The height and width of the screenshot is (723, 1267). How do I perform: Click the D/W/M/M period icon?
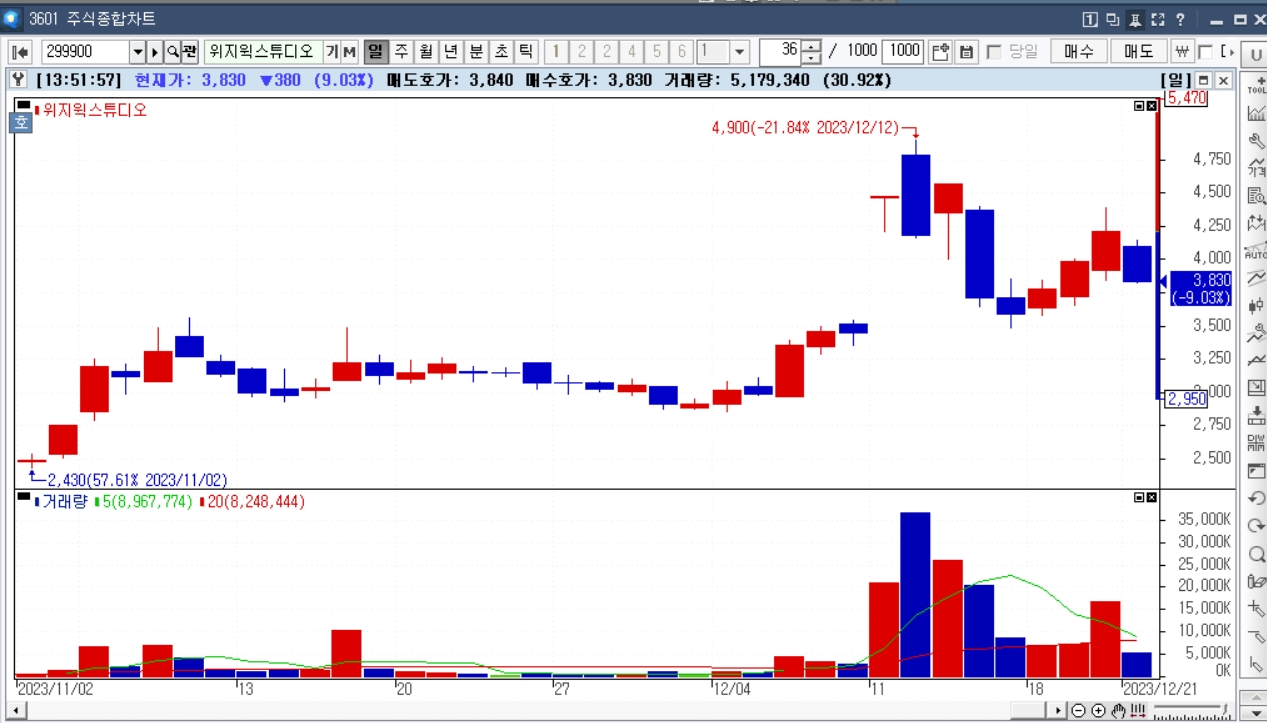point(1256,443)
